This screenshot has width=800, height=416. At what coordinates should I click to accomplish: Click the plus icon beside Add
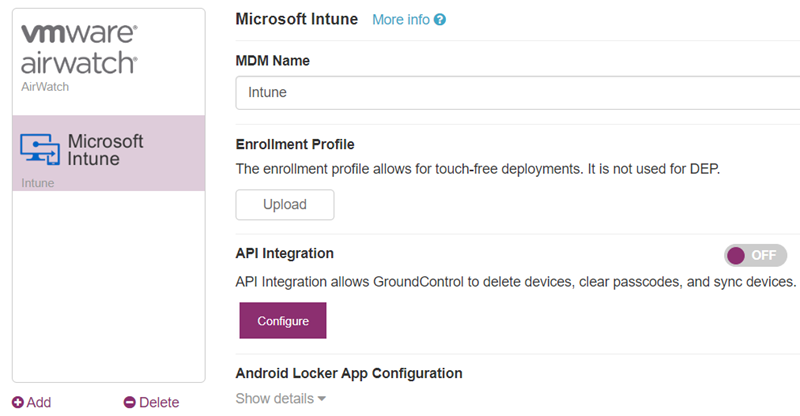click(18, 402)
